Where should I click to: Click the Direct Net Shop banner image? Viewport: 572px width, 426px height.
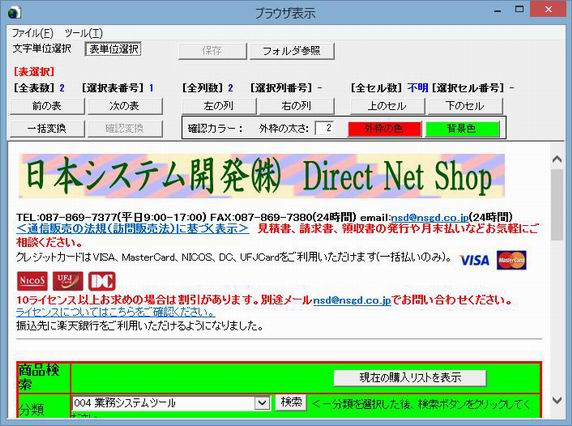pos(262,176)
